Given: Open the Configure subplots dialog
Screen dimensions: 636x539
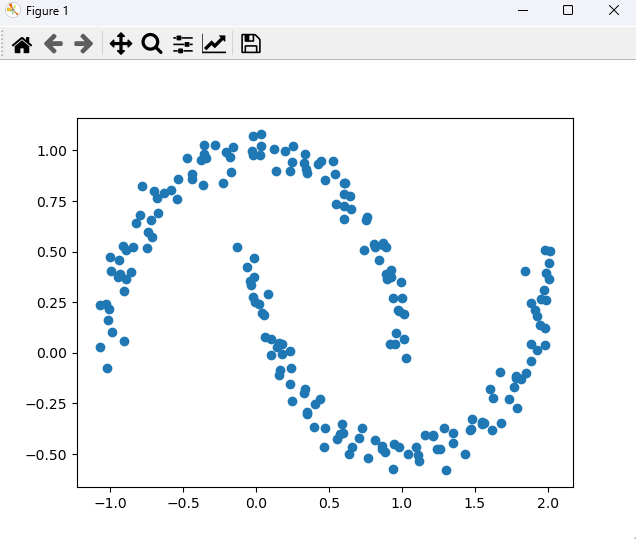Looking at the screenshot, I should 183,44.
